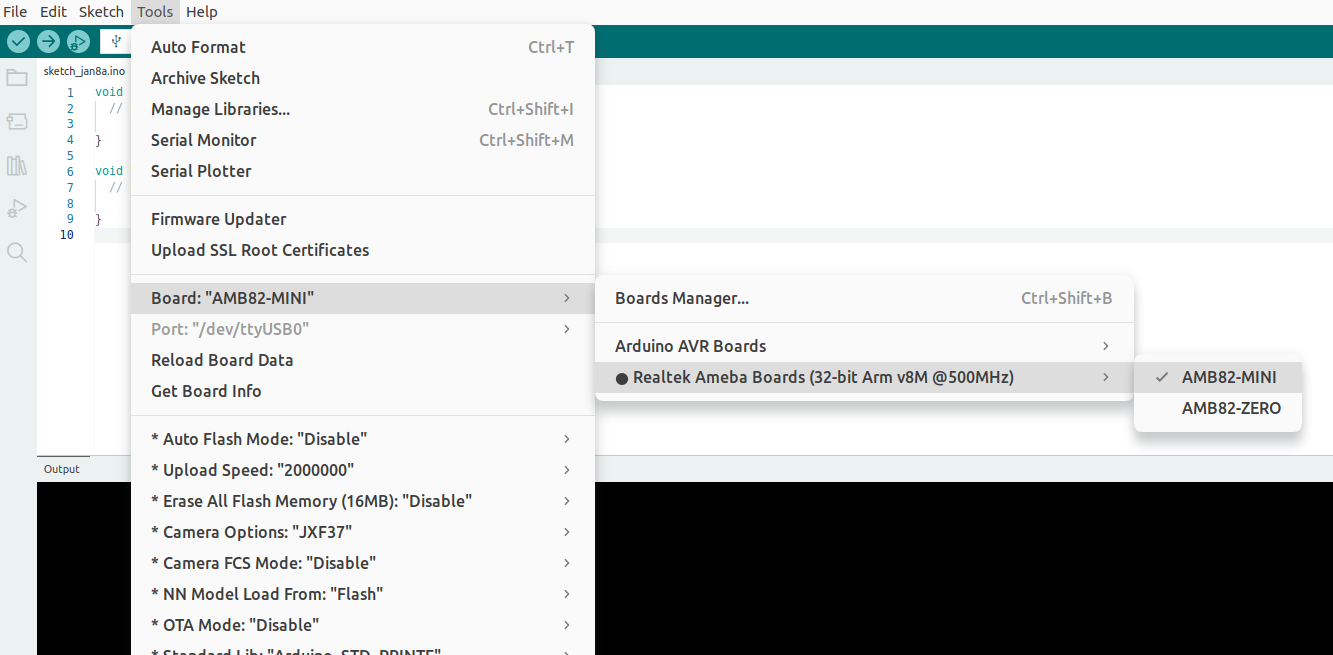Choose Archive Sketch menu entry
This screenshot has height=655, width=1333.
(363, 78)
